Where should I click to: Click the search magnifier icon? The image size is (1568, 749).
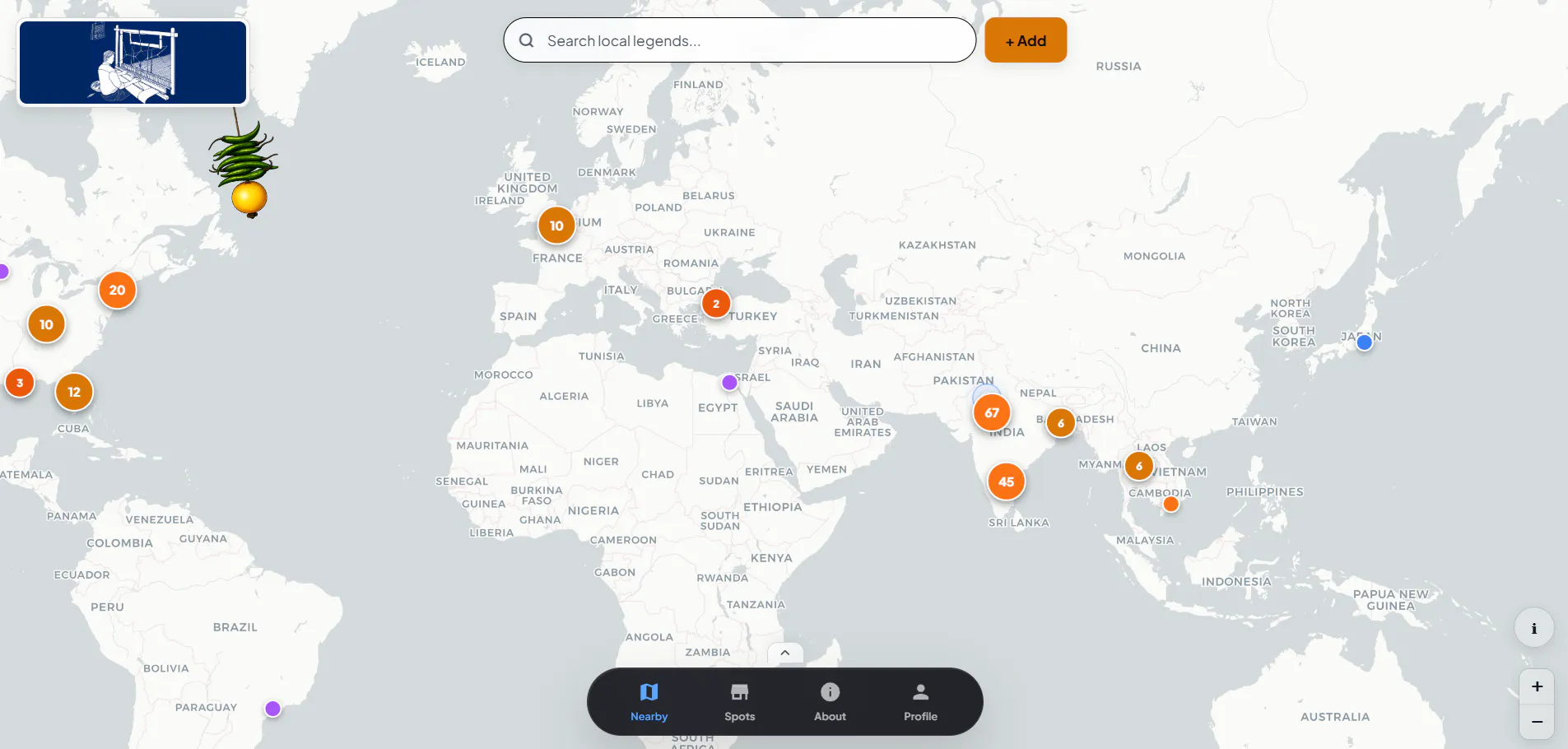[x=527, y=40]
